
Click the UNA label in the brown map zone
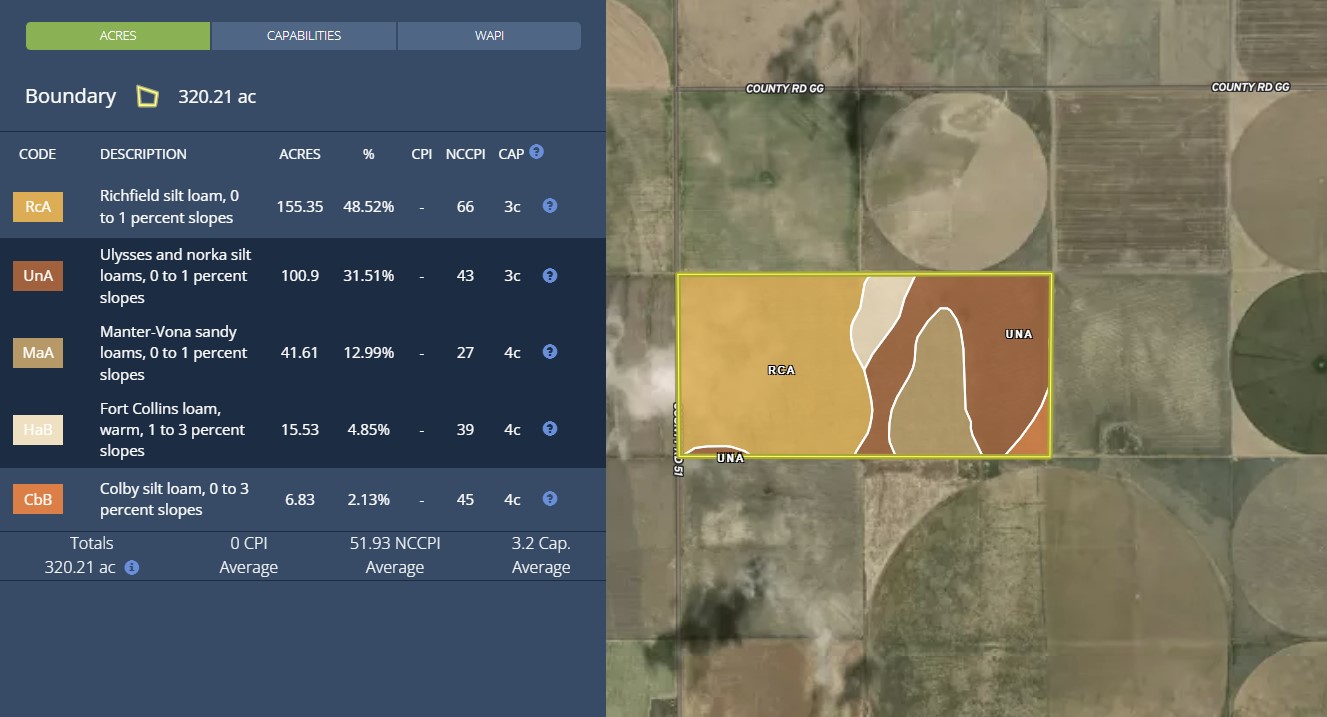click(x=1018, y=334)
